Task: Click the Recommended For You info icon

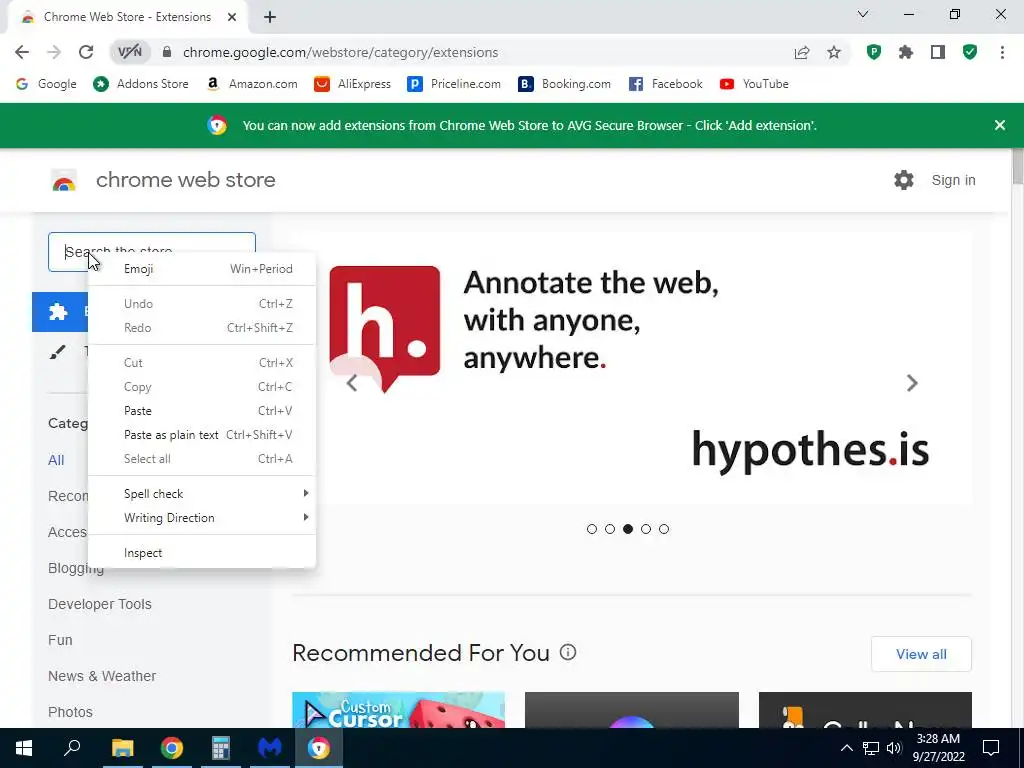Action: (568, 652)
